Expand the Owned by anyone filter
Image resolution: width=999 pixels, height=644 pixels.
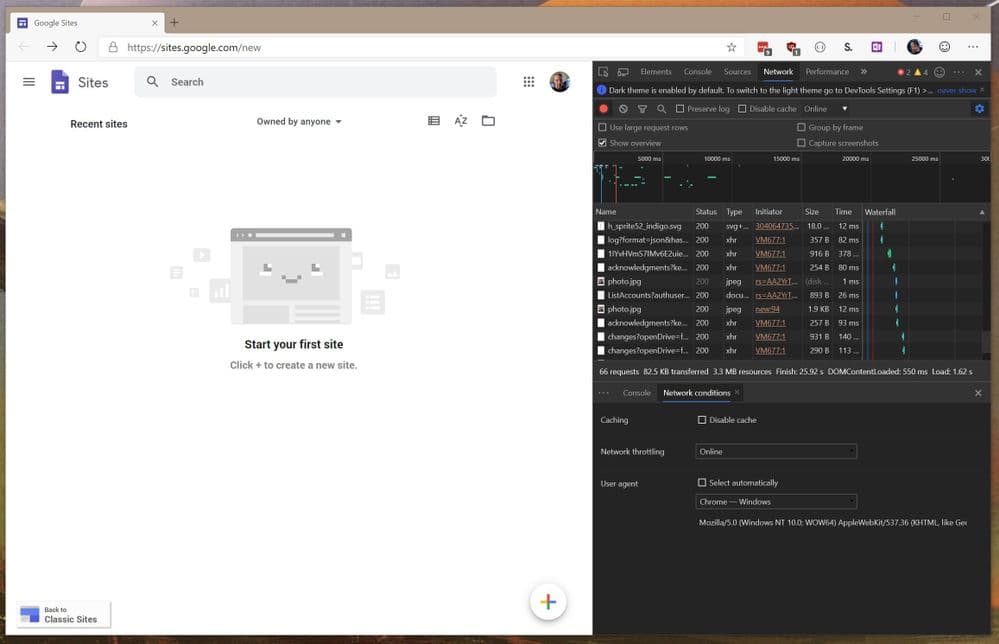299,121
